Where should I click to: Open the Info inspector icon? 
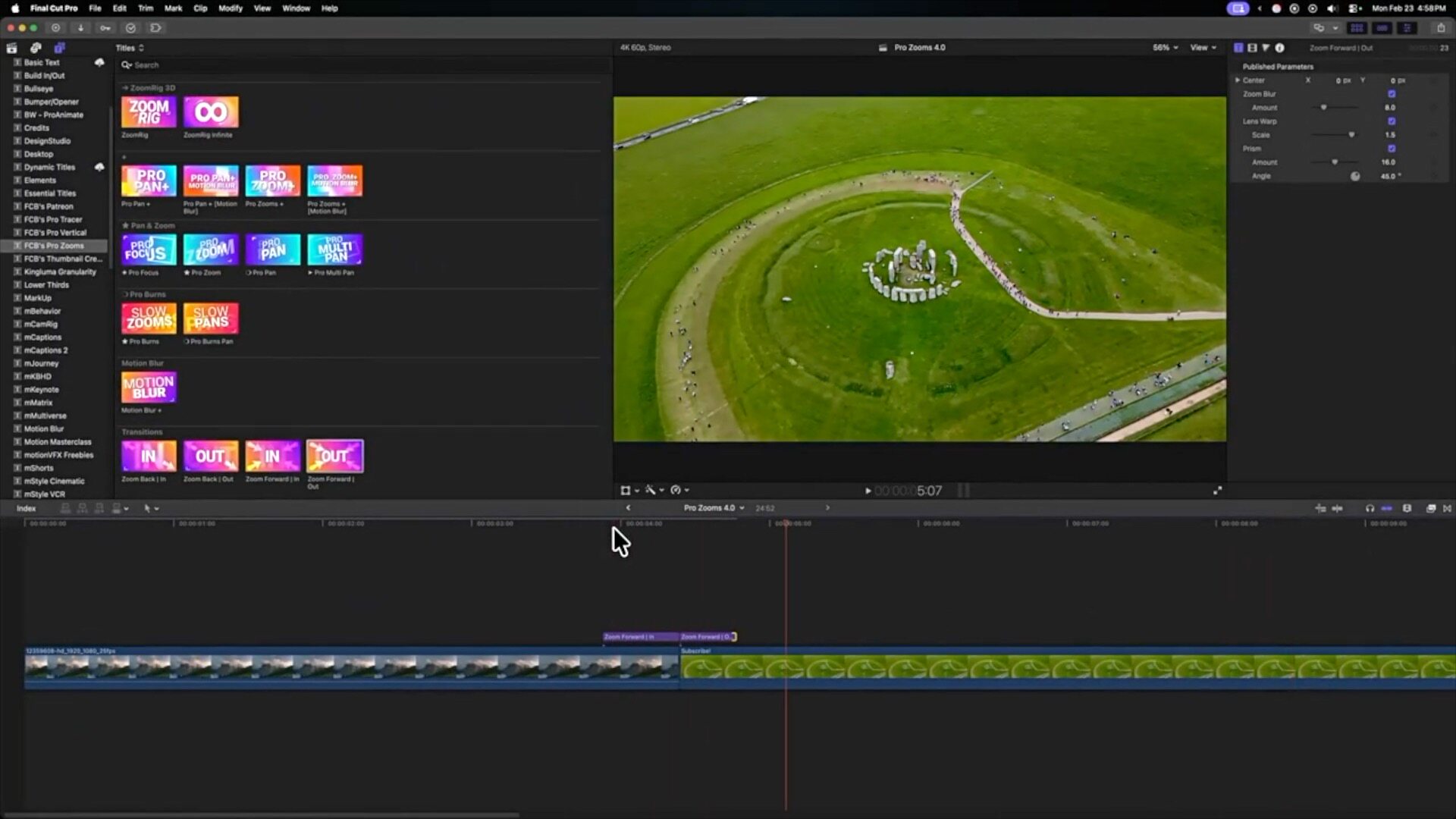coord(1279,48)
